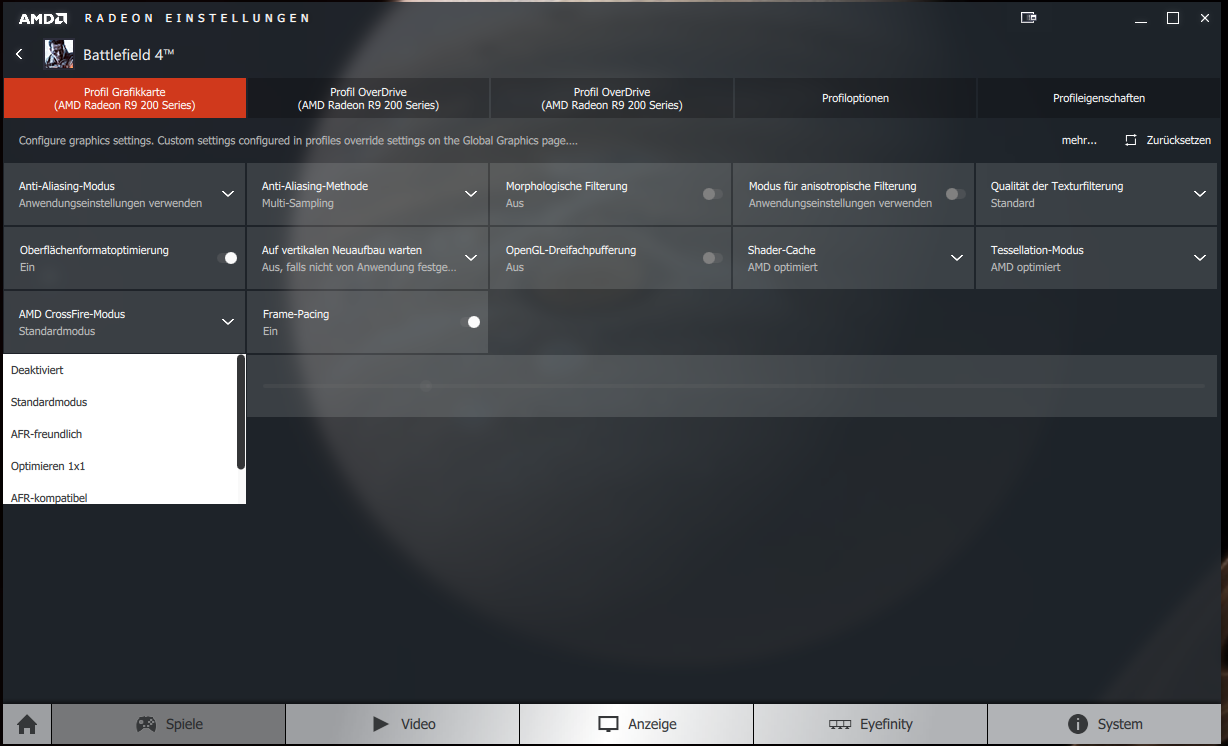Toggle Frame-Pacing switch
Viewport: 1228px width, 746px height.
[470, 322]
